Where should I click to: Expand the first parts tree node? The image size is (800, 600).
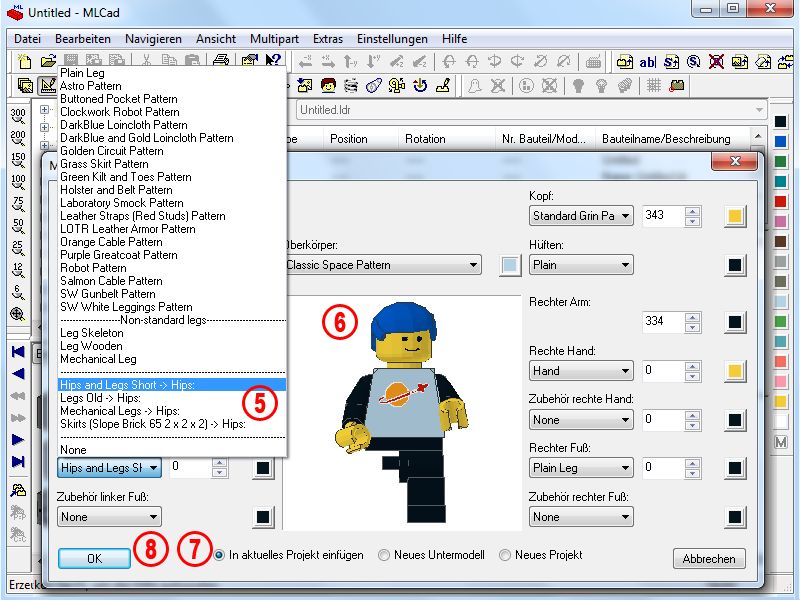(44, 109)
